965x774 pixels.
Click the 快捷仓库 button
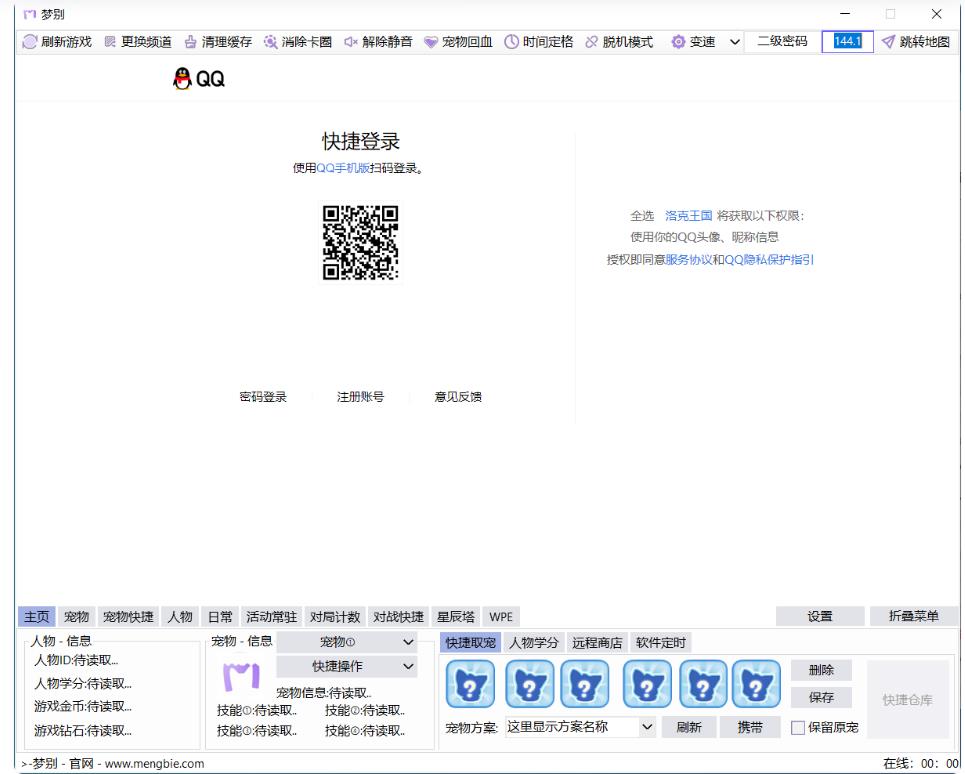pyautogui.click(x=908, y=700)
